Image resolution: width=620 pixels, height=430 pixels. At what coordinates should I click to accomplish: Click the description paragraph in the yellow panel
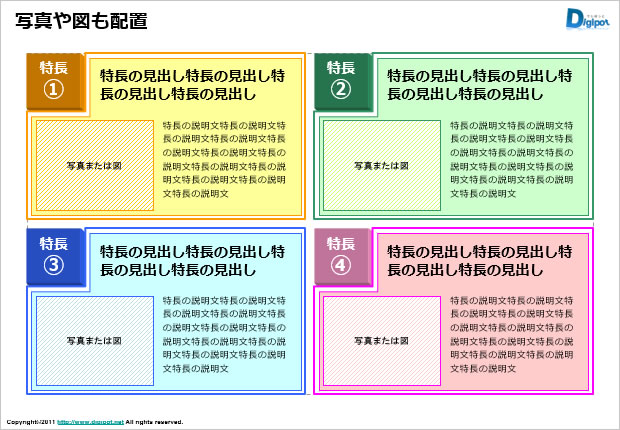pyautogui.click(x=223, y=159)
